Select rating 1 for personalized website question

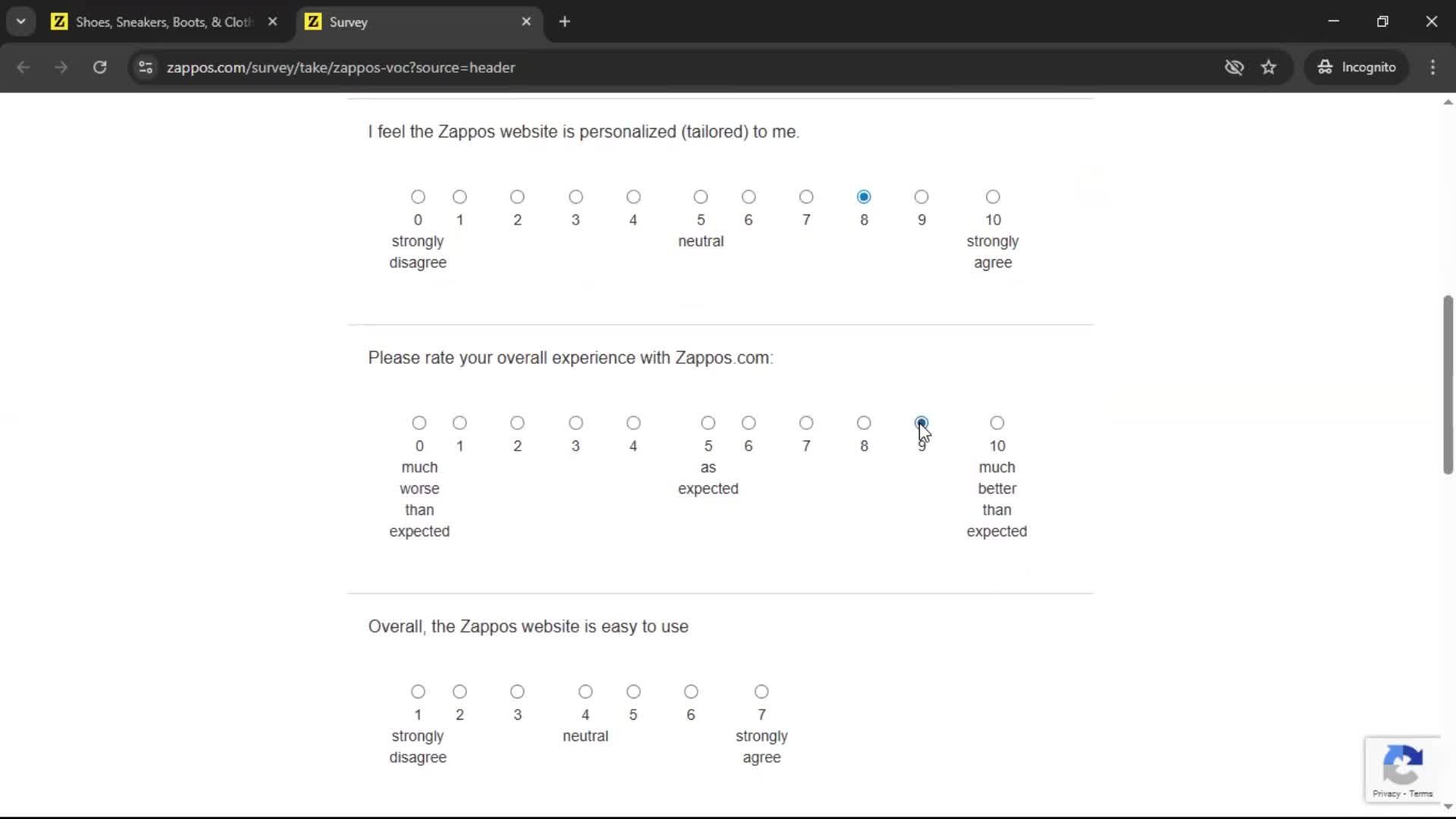460,197
